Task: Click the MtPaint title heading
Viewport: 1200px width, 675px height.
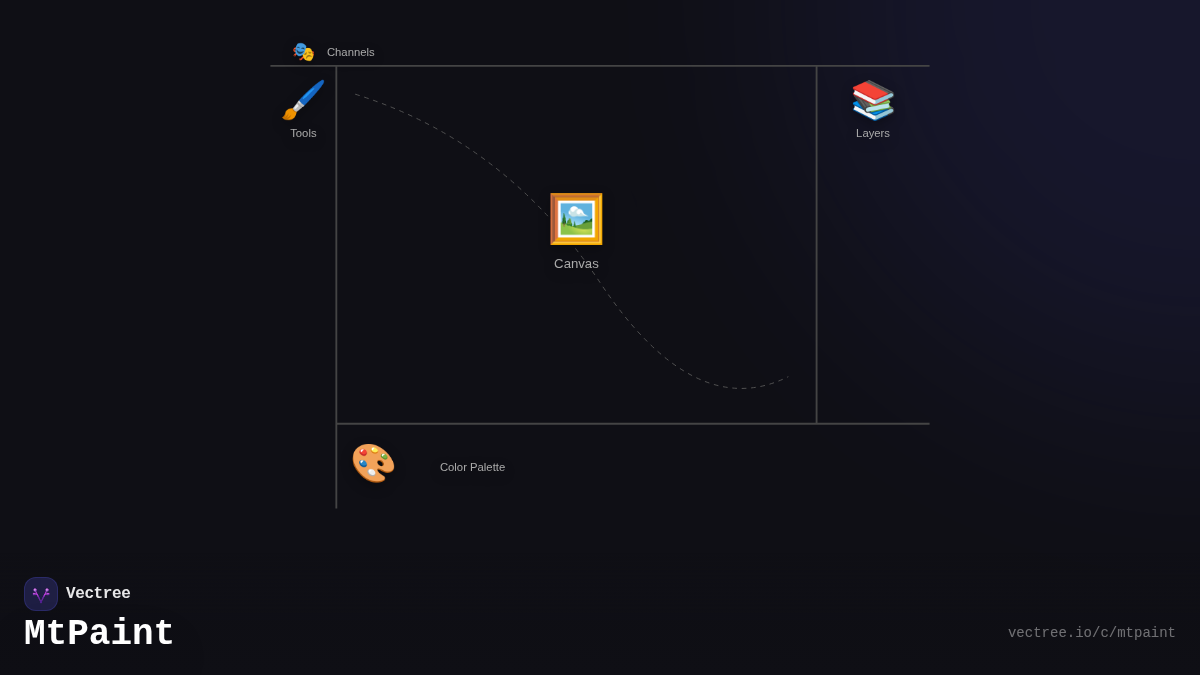Action: coord(99,634)
